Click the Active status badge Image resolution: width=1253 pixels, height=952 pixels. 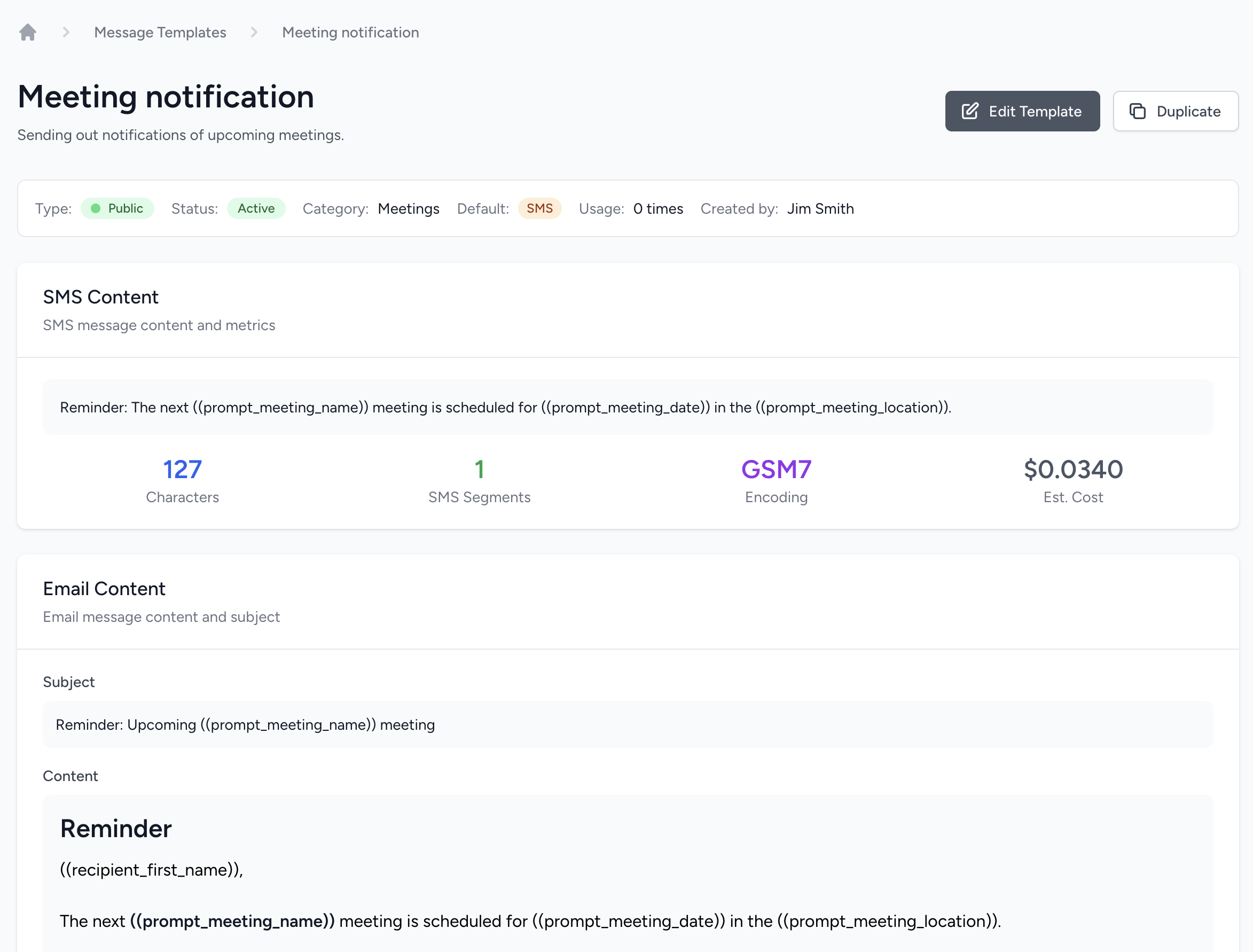pyautogui.click(x=255, y=208)
